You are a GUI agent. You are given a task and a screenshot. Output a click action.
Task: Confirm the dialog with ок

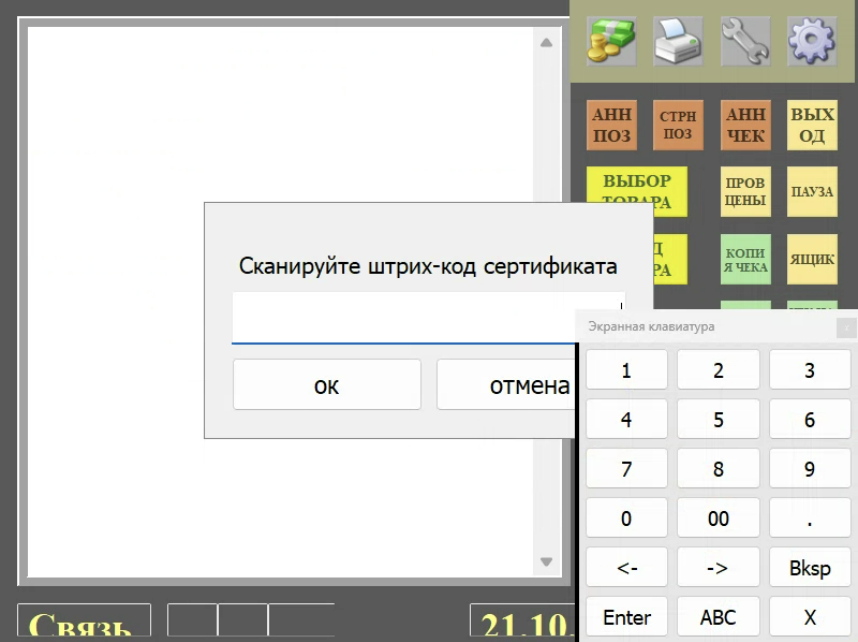click(327, 385)
